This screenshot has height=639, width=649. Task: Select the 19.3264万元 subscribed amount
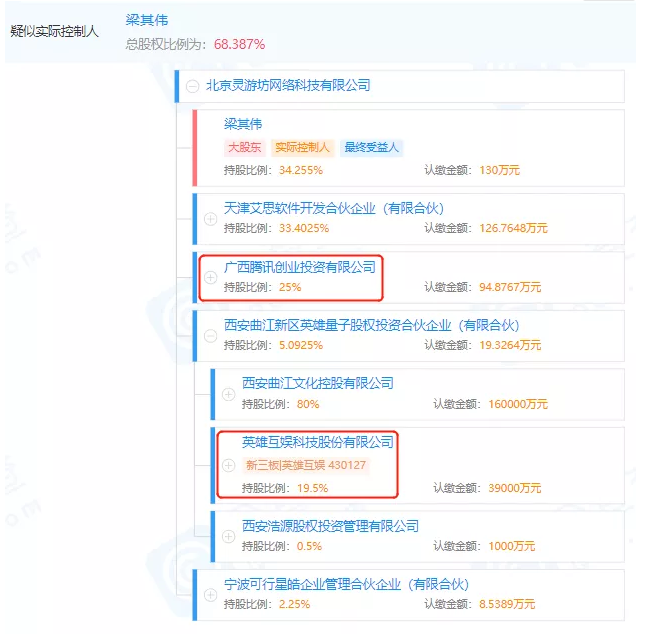(510, 345)
